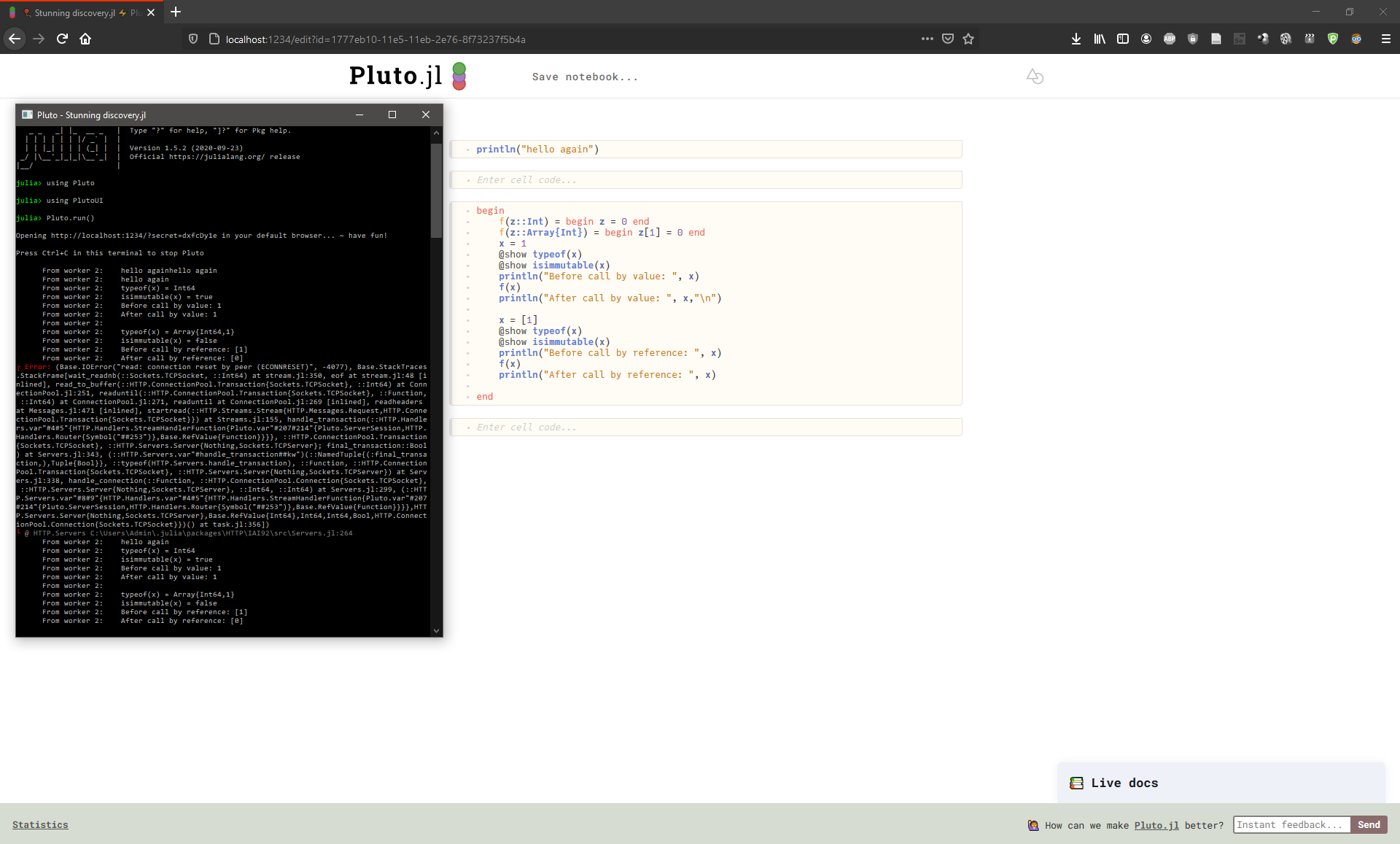Screen dimensions: 1400x844
Task: Expand the Live docs panel
Action: pos(1124,783)
